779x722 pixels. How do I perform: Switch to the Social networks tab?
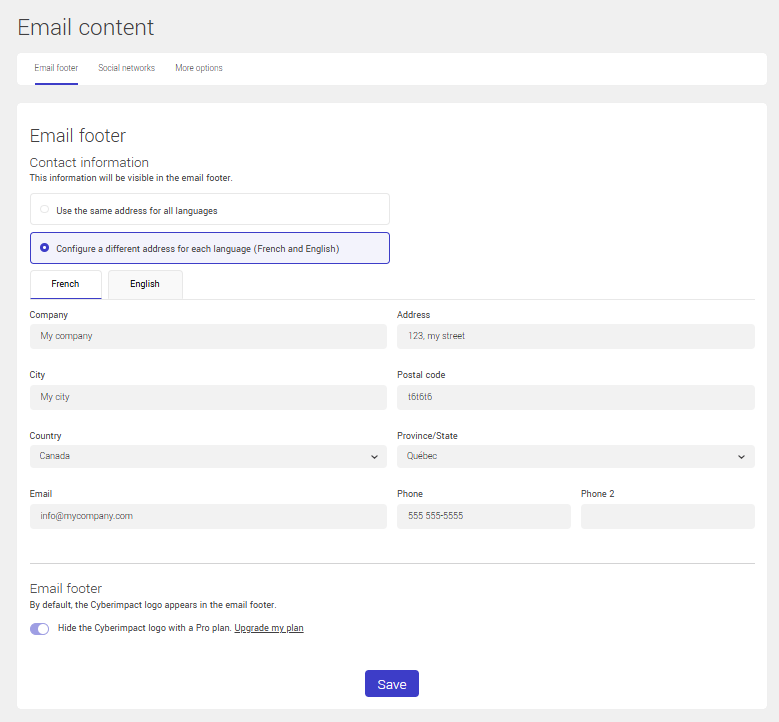[x=127, y=68]
